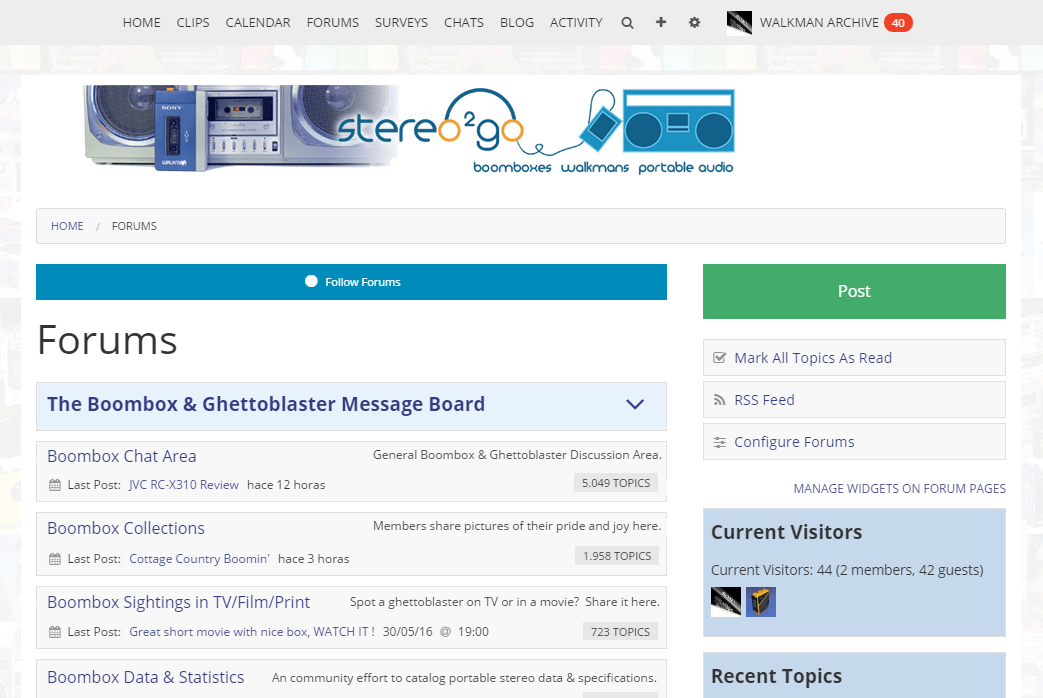Viewport: 1043px width, 698px height.
Task: Open the JVC RC-X310 Review post
Action: point(184,485)
